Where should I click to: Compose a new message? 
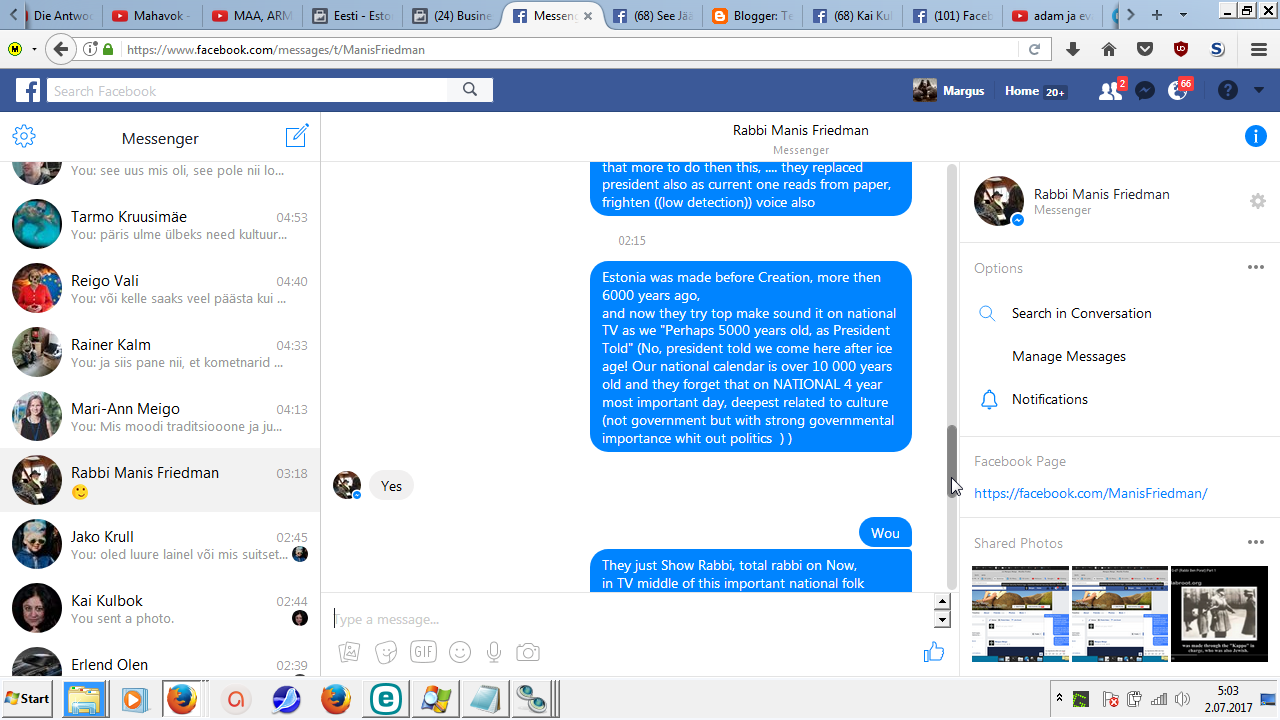pyautogui.click(x=297, y=136)
